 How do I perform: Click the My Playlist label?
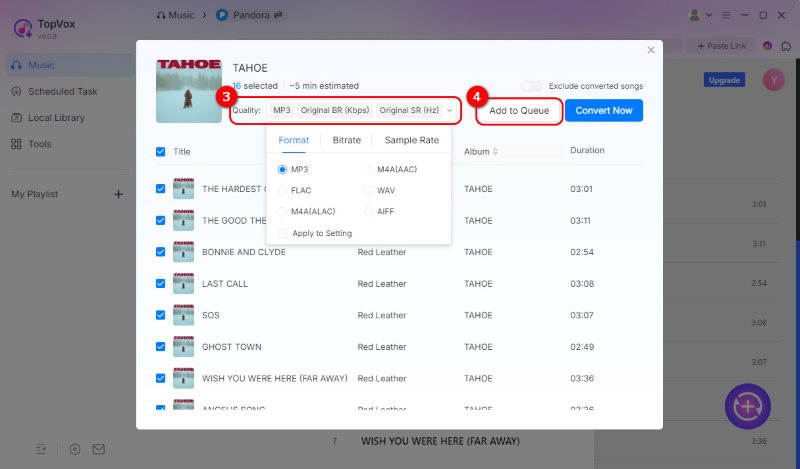[35, 194]
